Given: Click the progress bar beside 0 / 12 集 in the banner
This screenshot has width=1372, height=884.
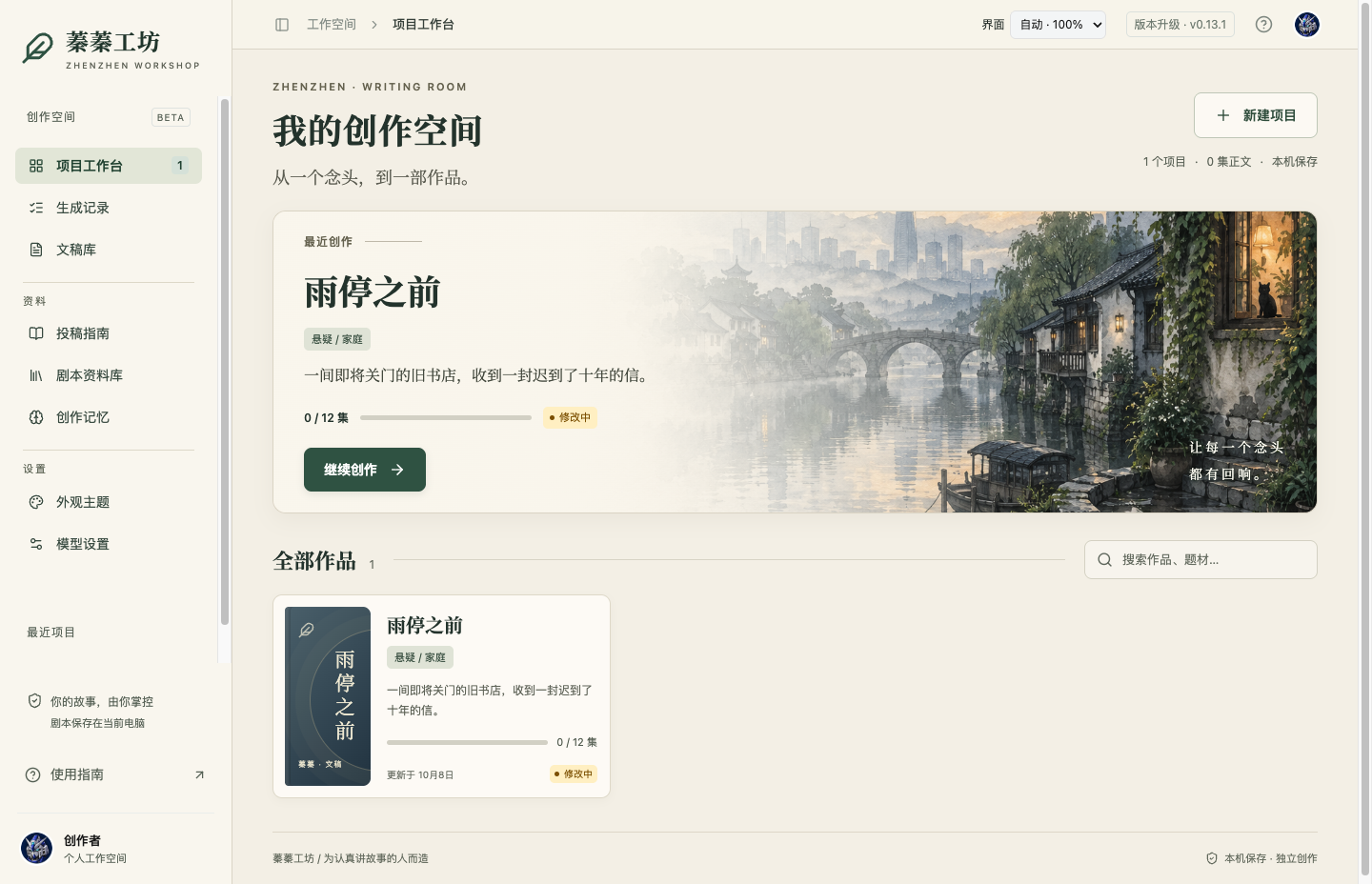Looking at the screenshot, I should [446, 417].
